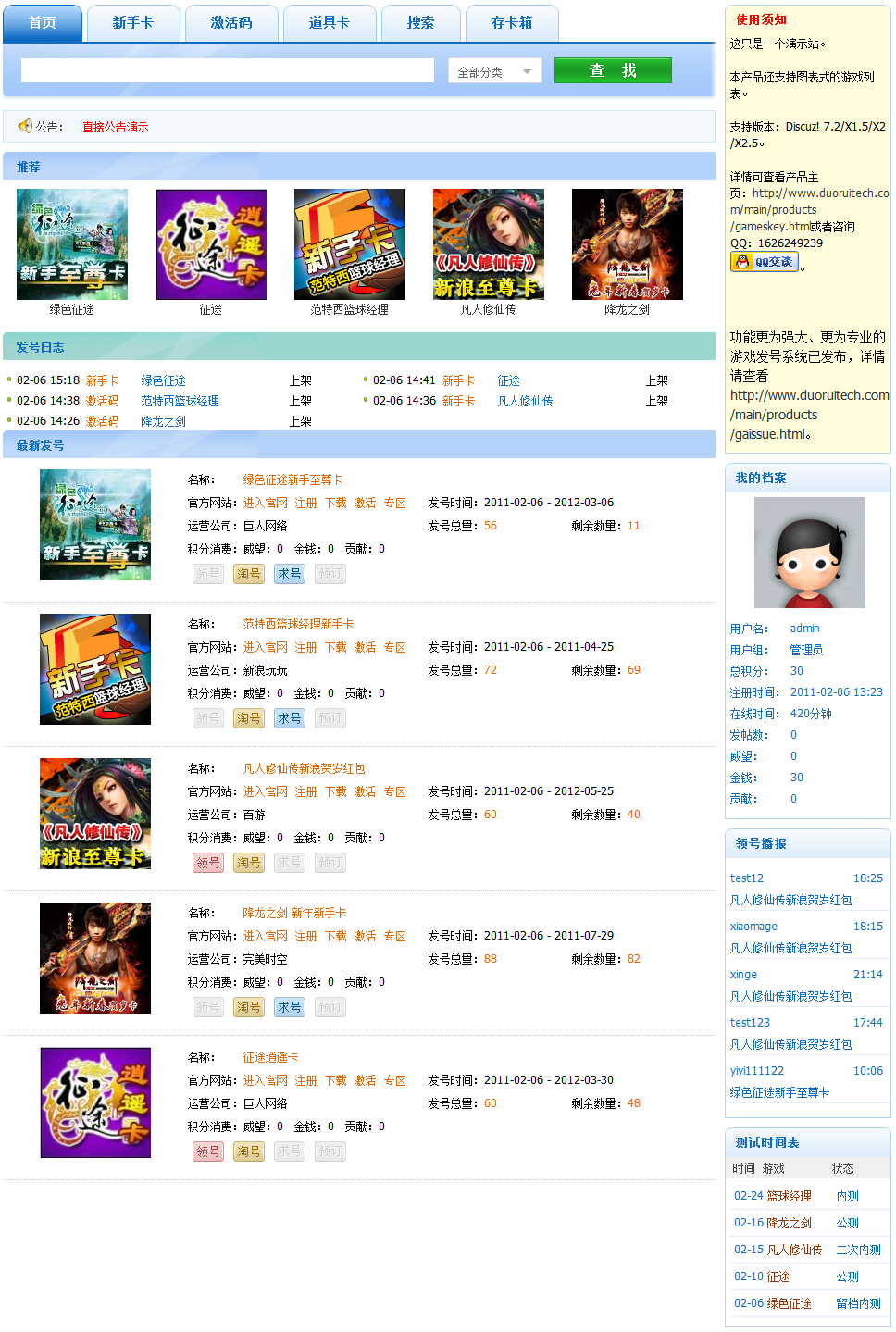The image size is (896, 1332).
Task: Open the 降龙之剑 新年新手卡 title link
Action: pos(294,913)
